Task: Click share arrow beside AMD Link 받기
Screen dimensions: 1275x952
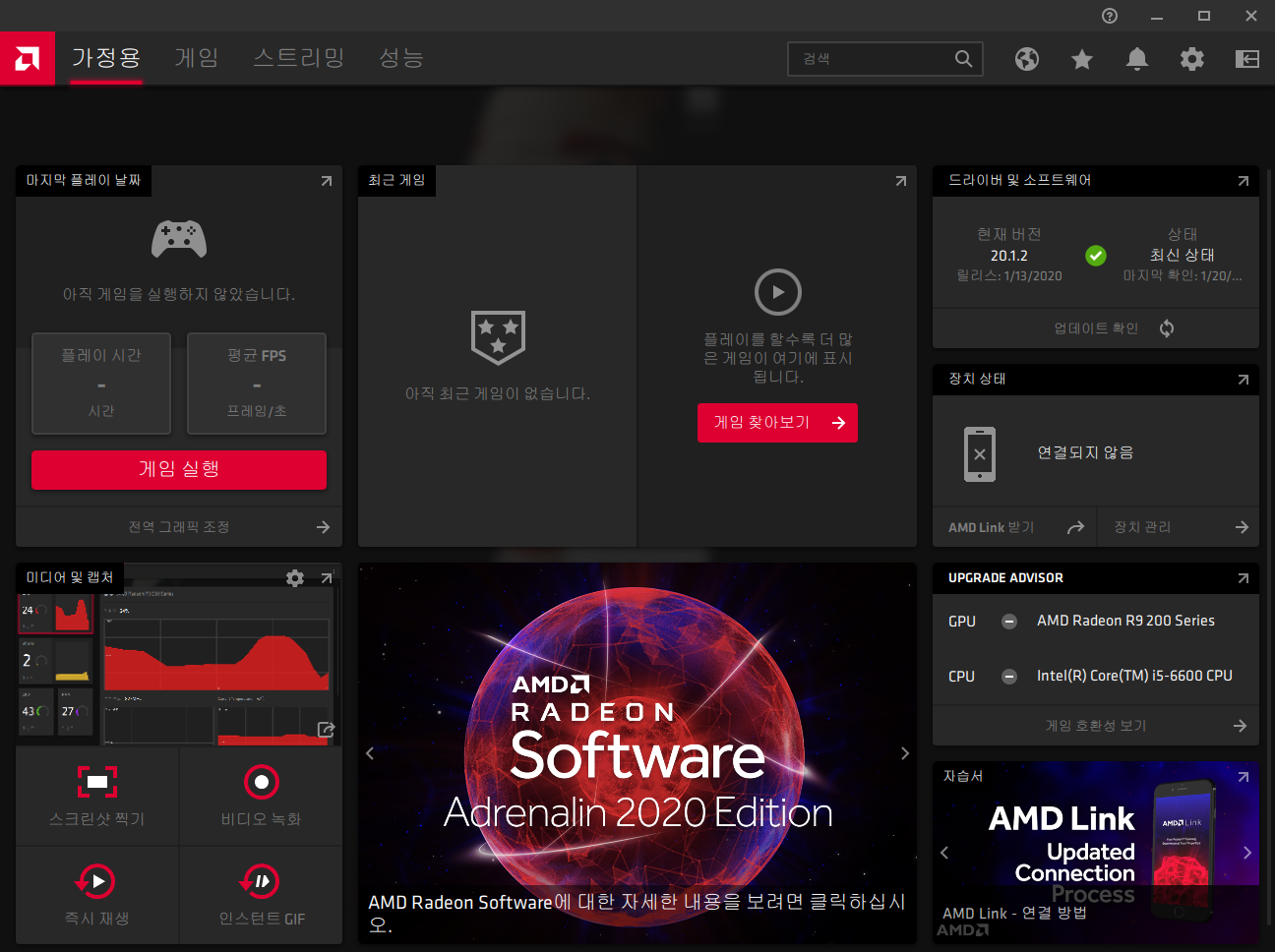Action: pos(1075,528)
